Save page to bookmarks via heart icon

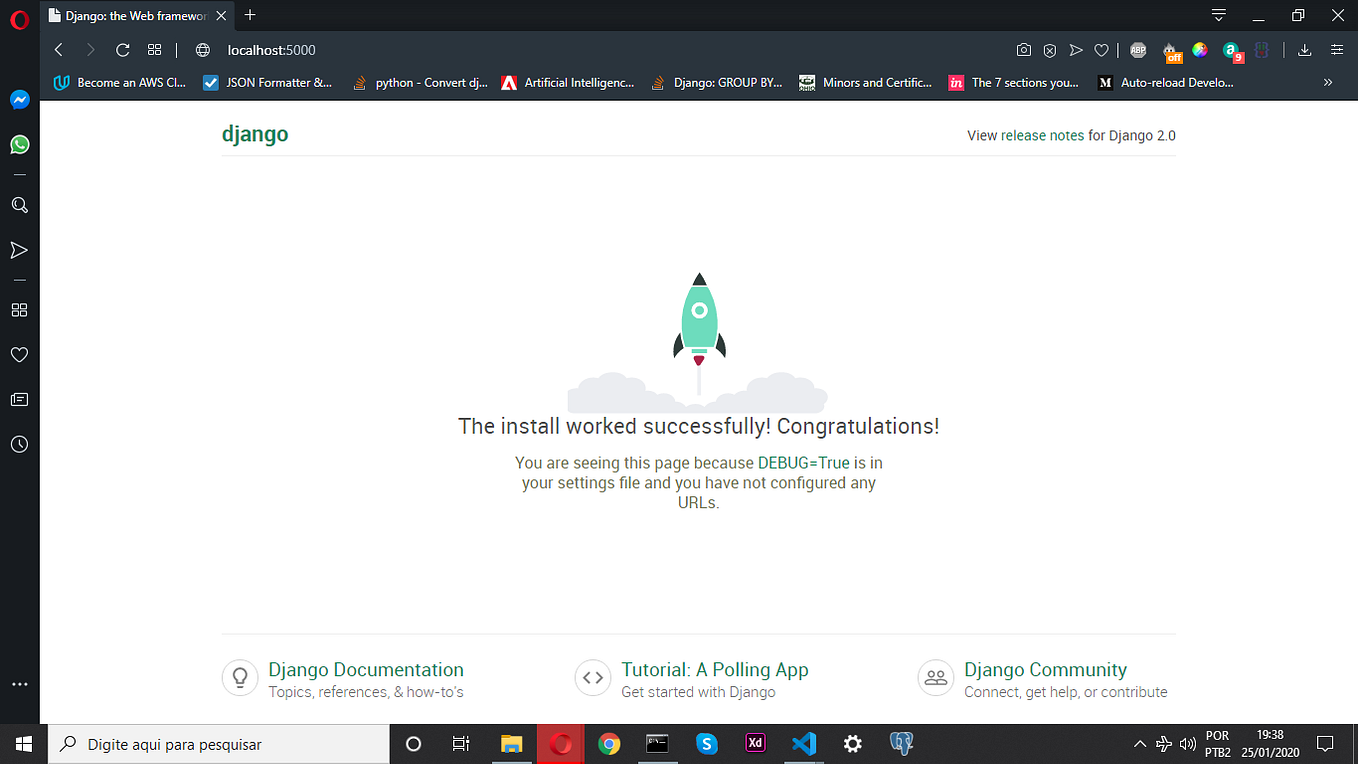point(1101,49)
